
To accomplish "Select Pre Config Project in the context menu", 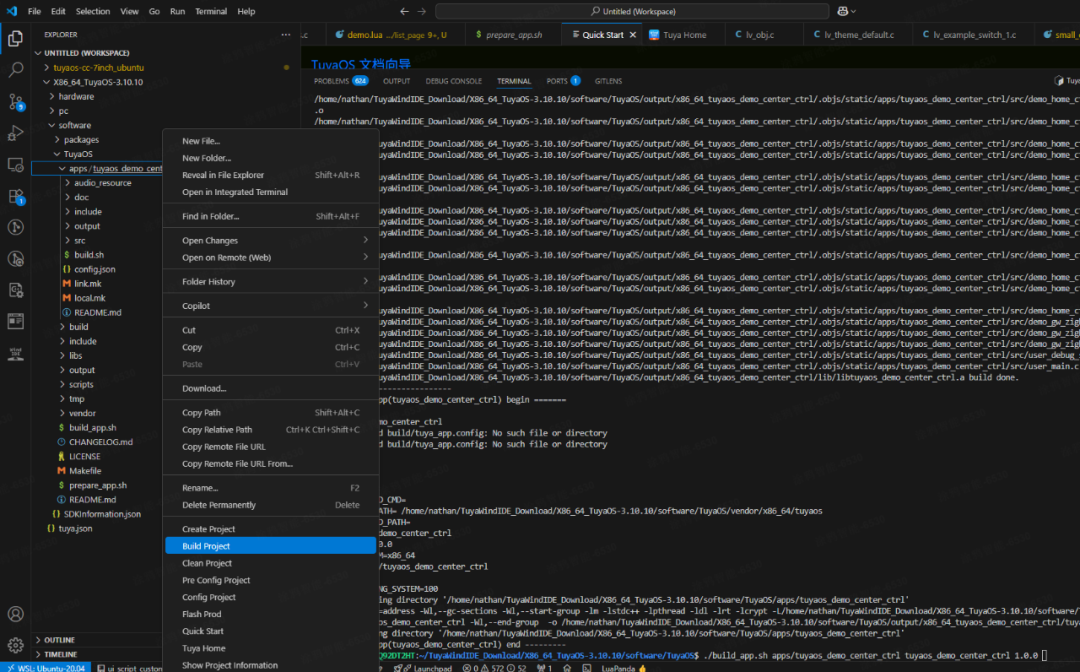I will tap(271, 580).
